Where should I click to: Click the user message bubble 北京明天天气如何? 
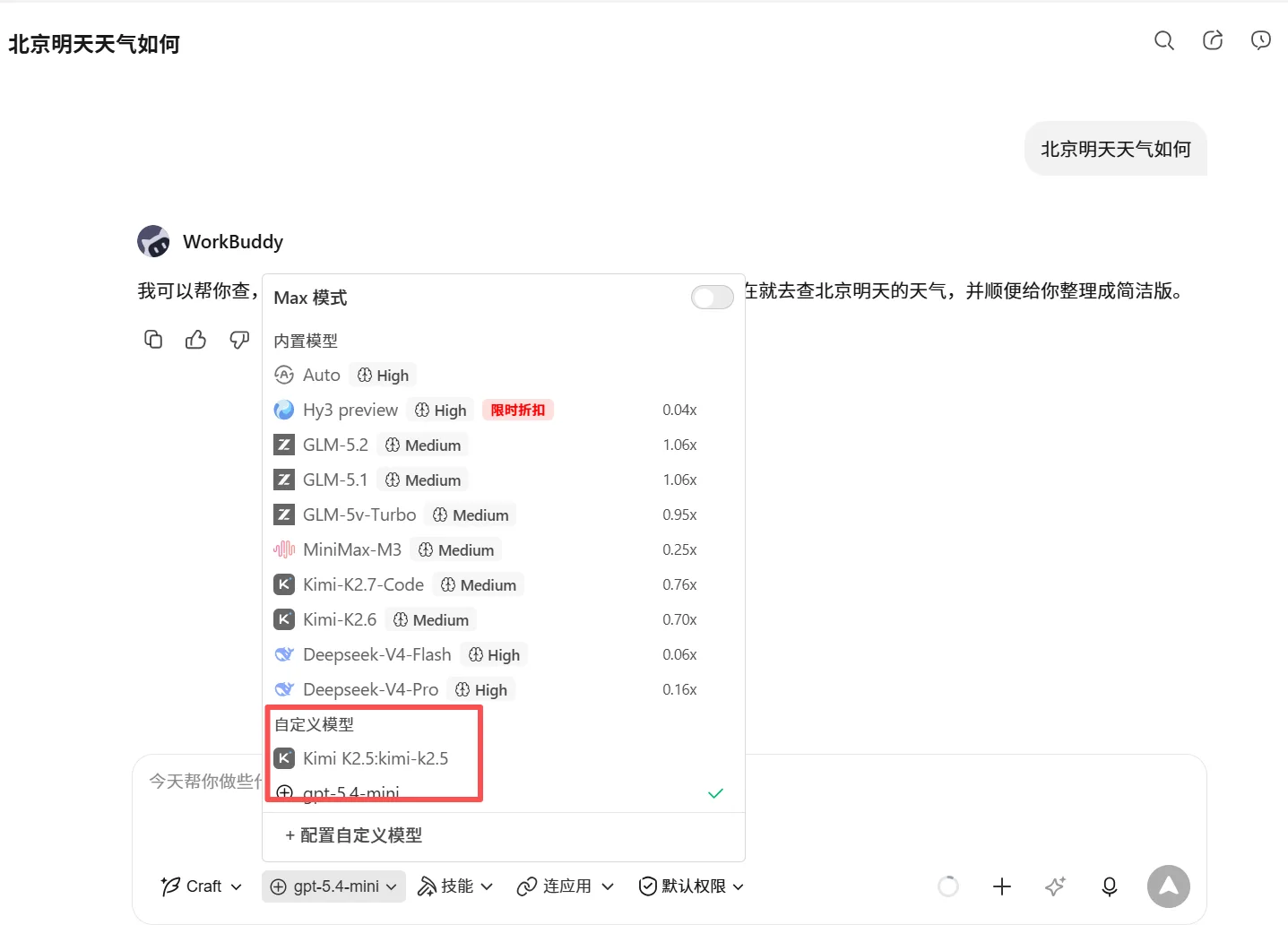pos(1116,149)
